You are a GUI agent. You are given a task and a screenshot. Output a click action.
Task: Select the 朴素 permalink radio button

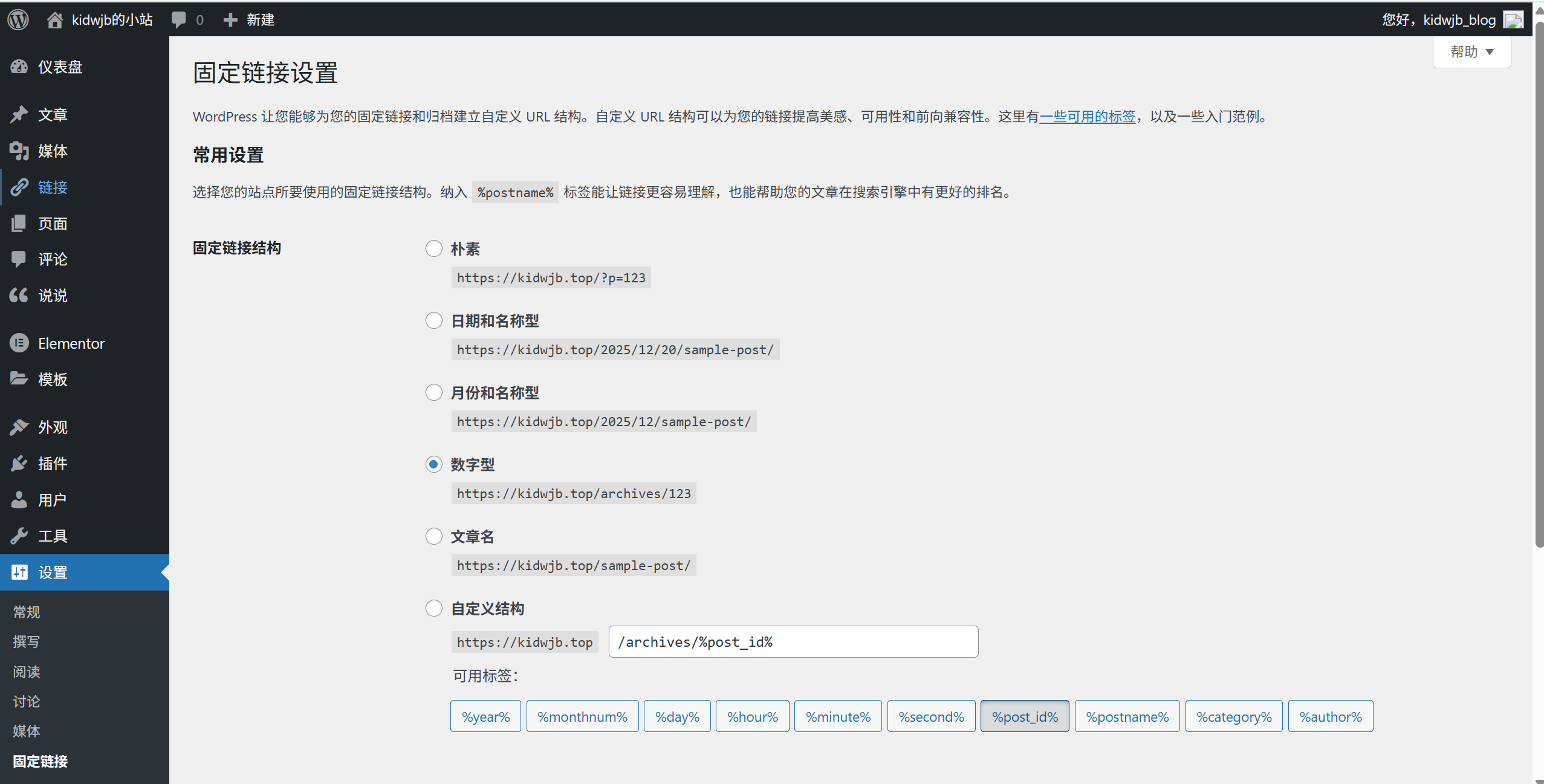coord(433,248)
